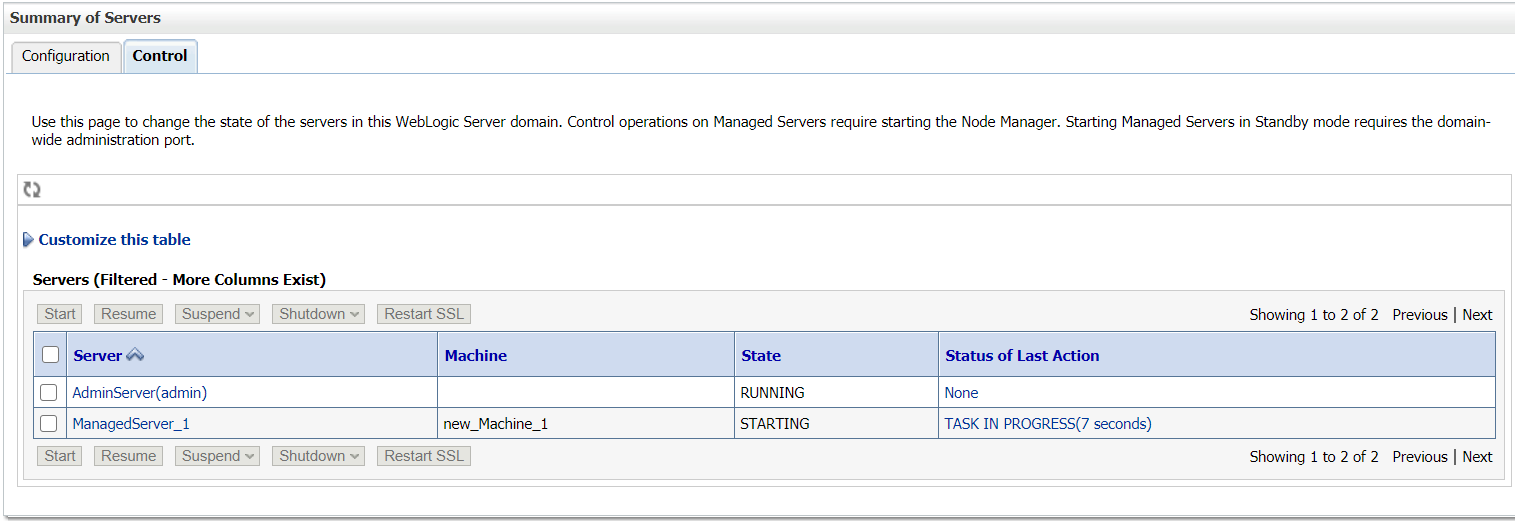1515x521 pixels.
Task: Select the ManagedServer_1 row checkbox
Action: pos(49,423)
